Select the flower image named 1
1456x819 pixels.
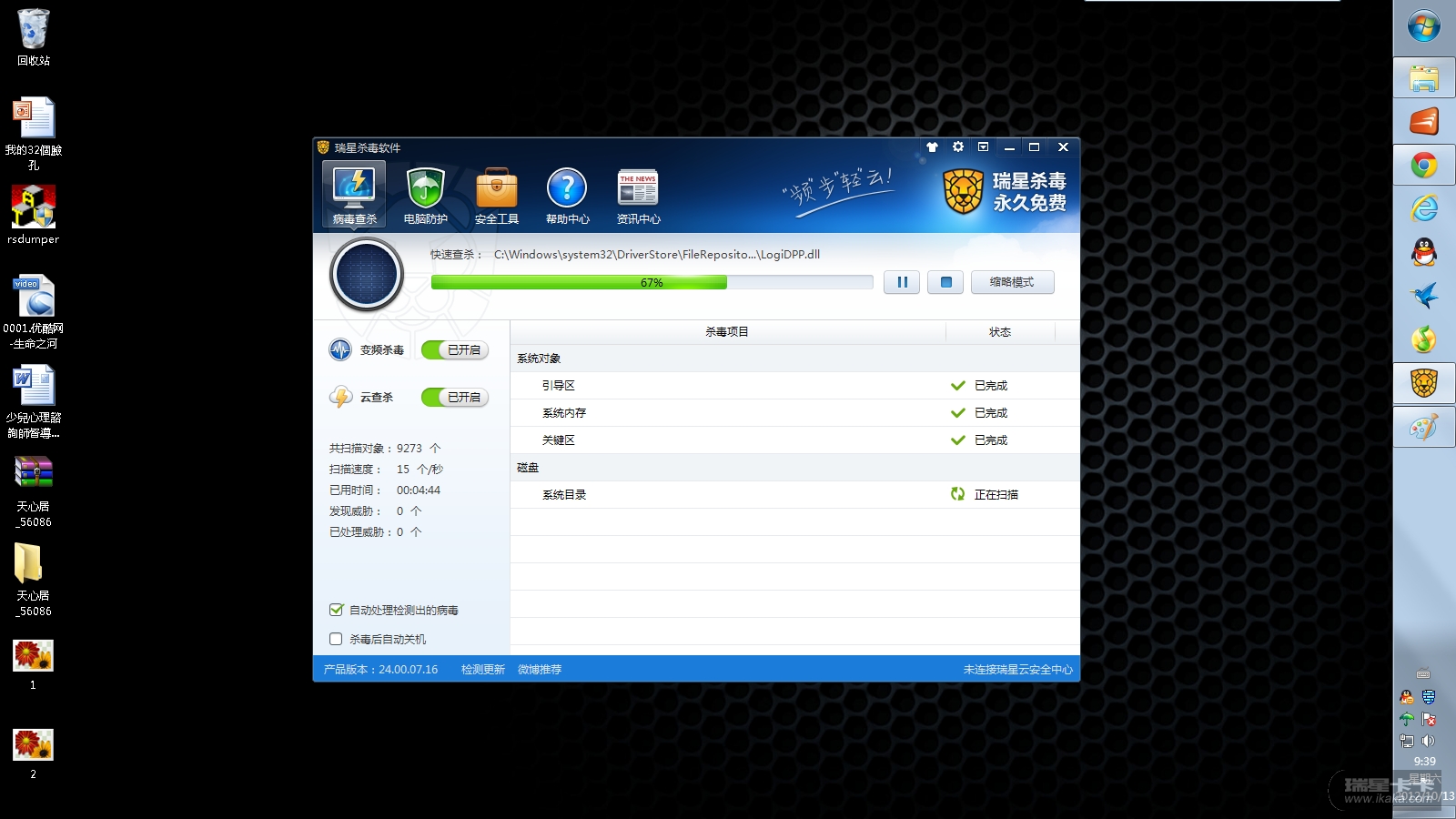[34, 664]
